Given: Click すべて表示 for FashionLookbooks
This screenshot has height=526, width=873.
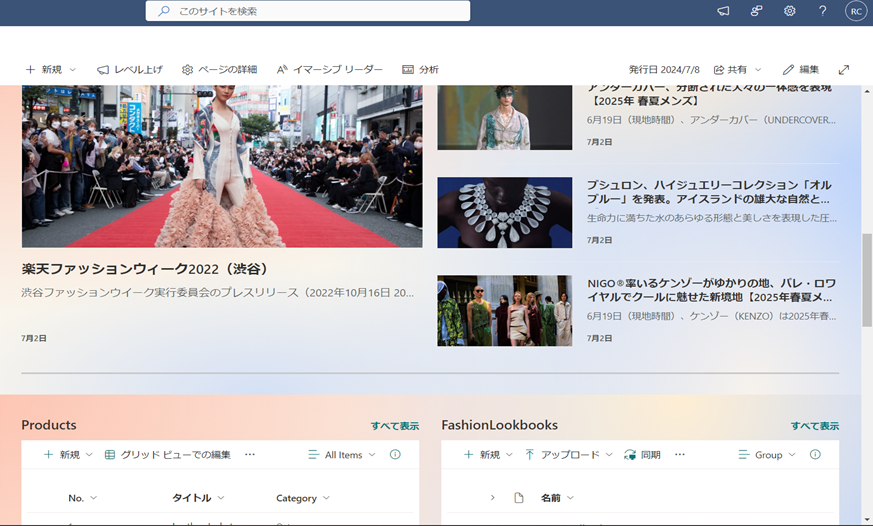Looking at the screenshot, I should (815, 426).
